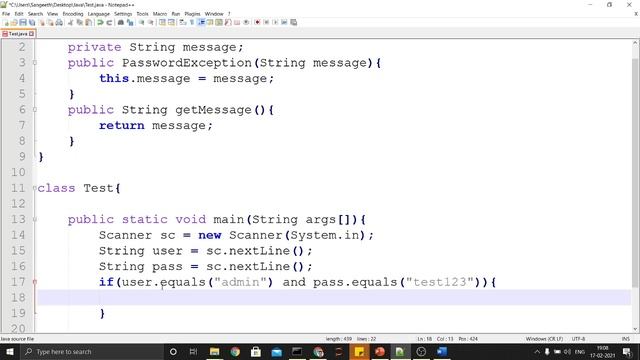Open PowerPoint from the taskbar
The height and width of the screenshot is (360, 640).
tap(380, 352)
